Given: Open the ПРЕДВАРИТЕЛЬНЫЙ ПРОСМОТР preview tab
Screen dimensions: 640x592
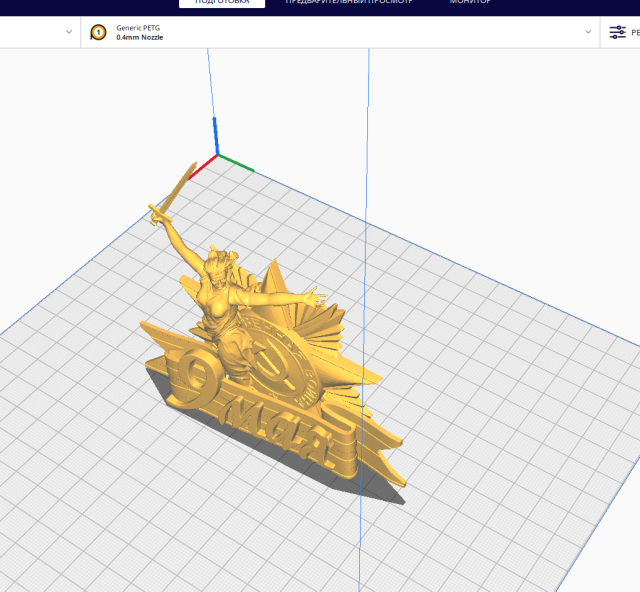Looking at the screenshot, I should point(349,3).
